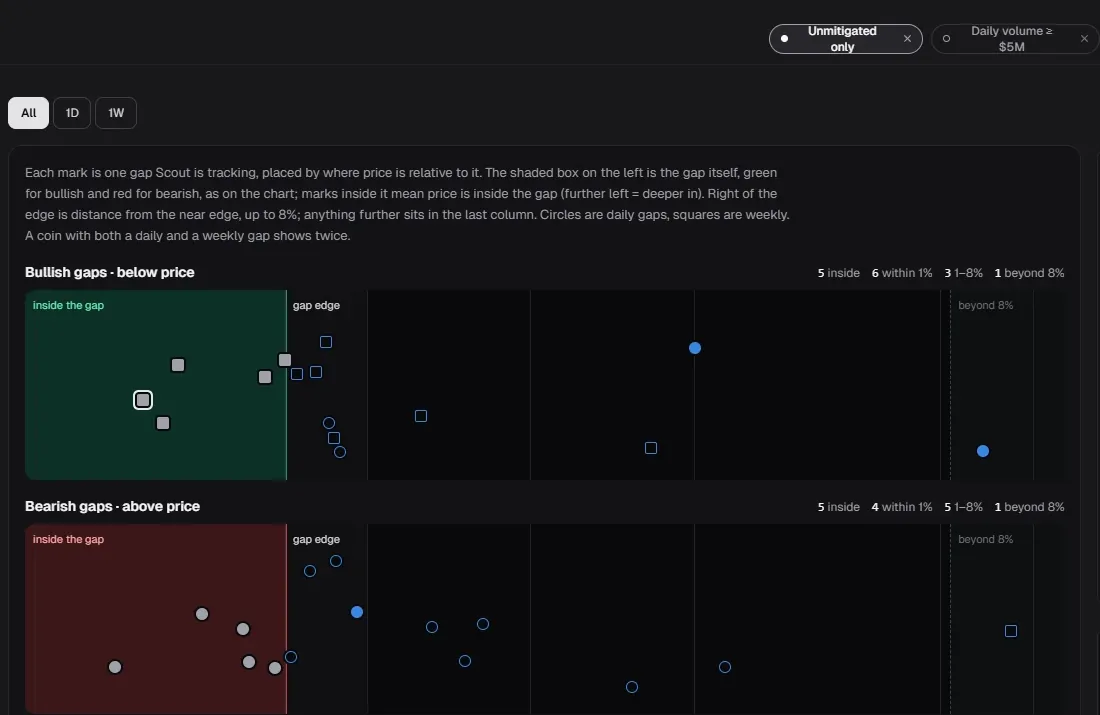
Task: Select hollow square in bearish beyond 8% column
Action: pyautogui.click(x=1011, y=632)
